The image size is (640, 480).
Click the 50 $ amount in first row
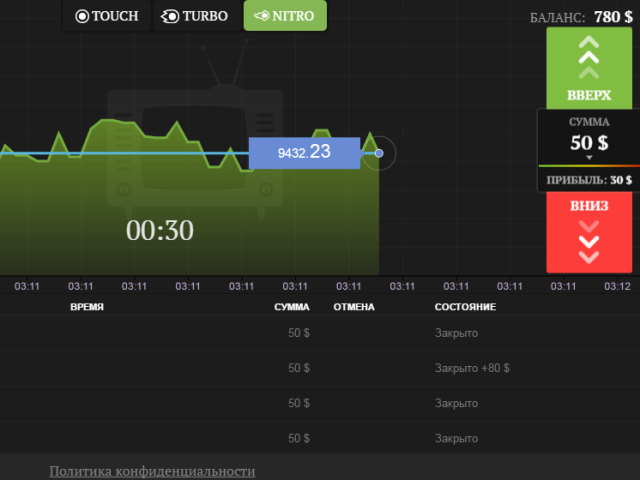(299, 333)
